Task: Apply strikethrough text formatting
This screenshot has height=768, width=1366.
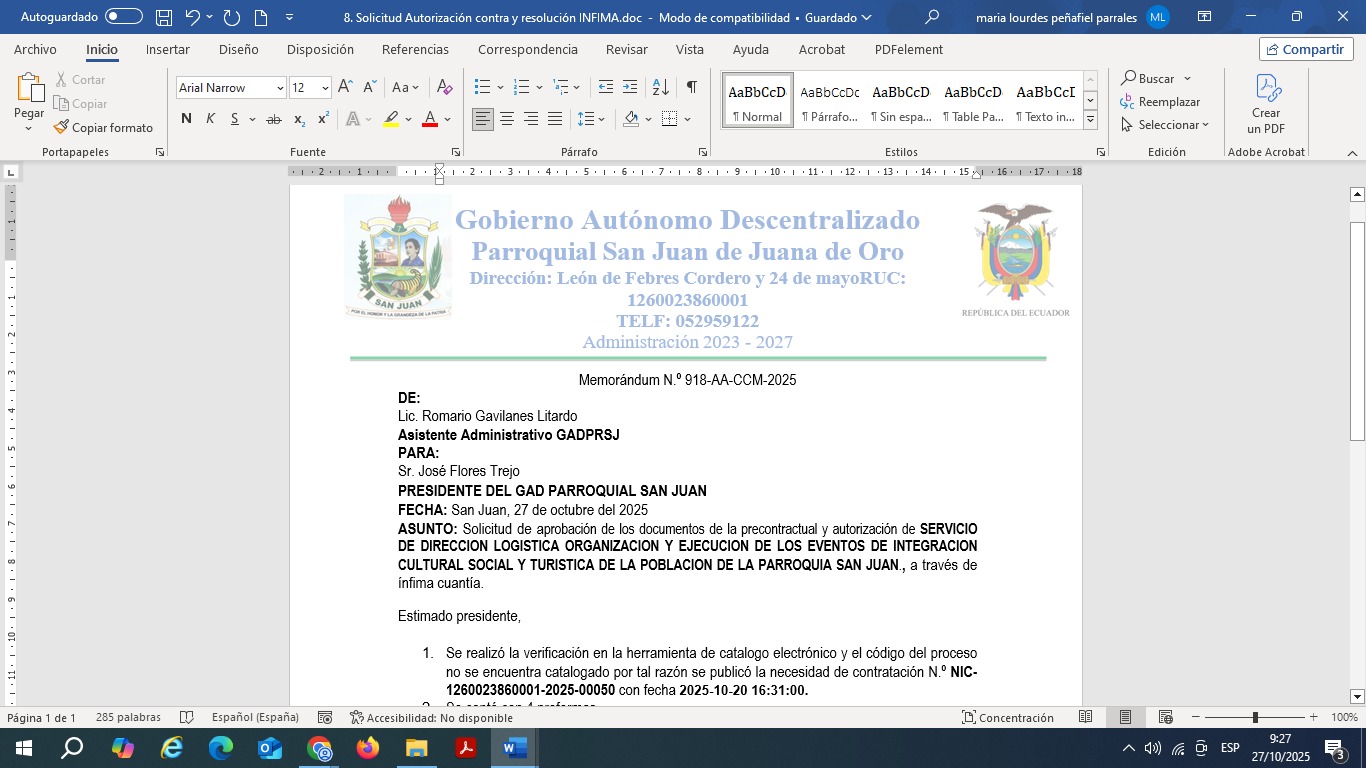Action: click(273, 119)
